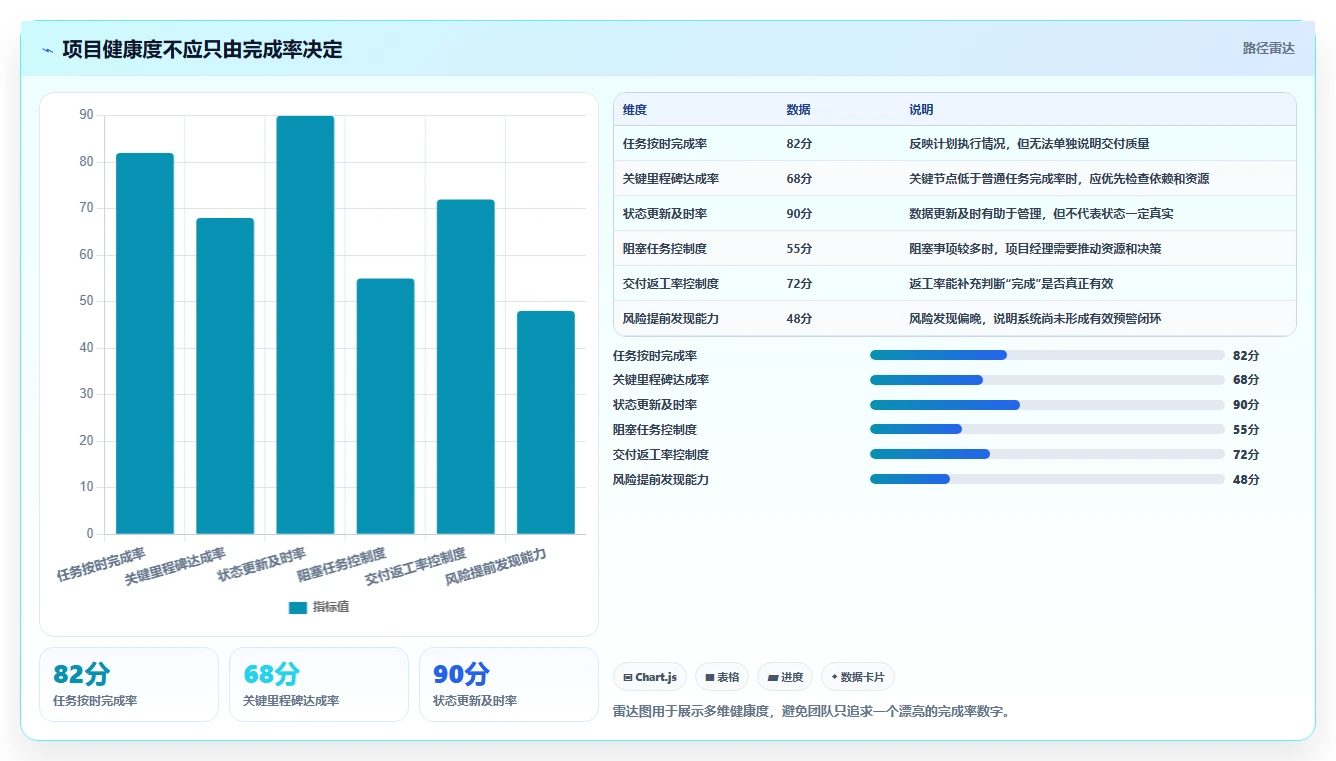
Task: Click the 72分 progress bar for 交付返工率控制度
Action: coord(1047,454)
